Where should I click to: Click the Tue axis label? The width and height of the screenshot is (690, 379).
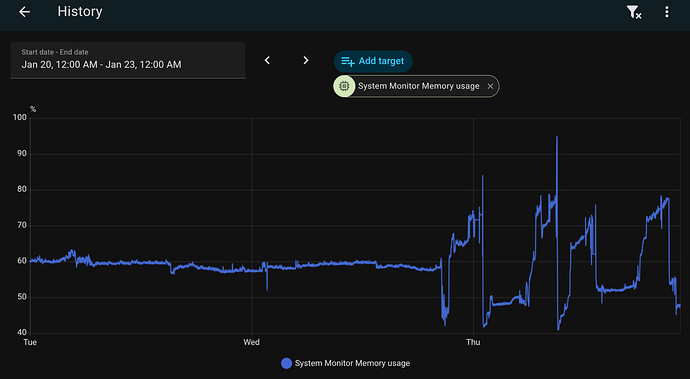[30, 342]
